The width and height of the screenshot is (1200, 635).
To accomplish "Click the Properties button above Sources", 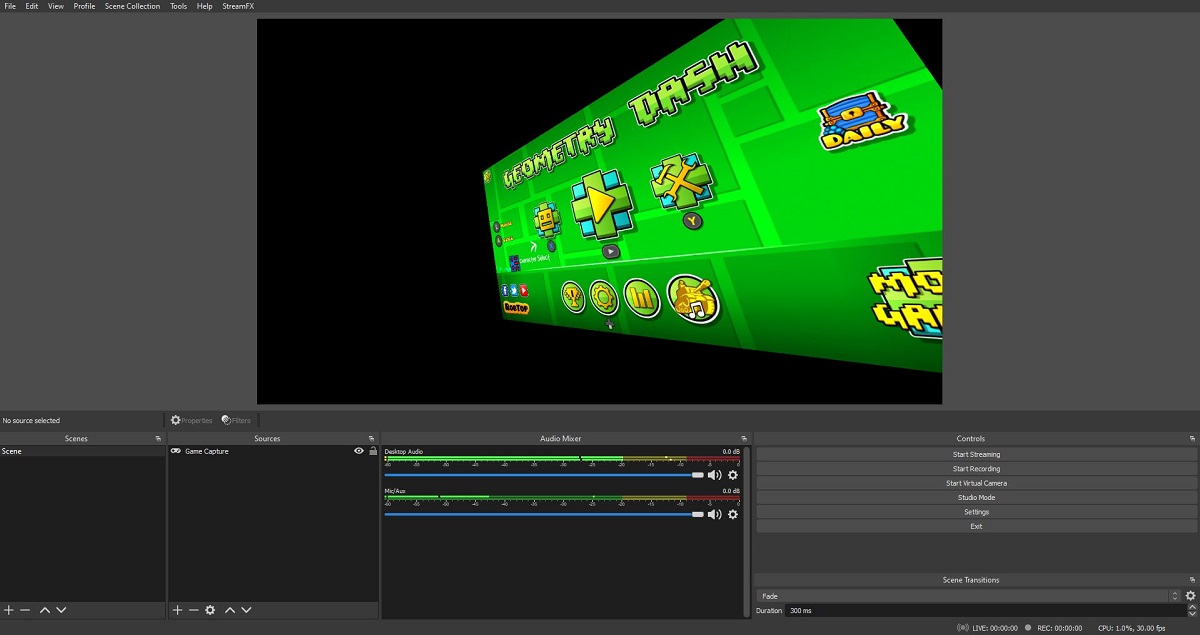I will [x=191, y=421].
